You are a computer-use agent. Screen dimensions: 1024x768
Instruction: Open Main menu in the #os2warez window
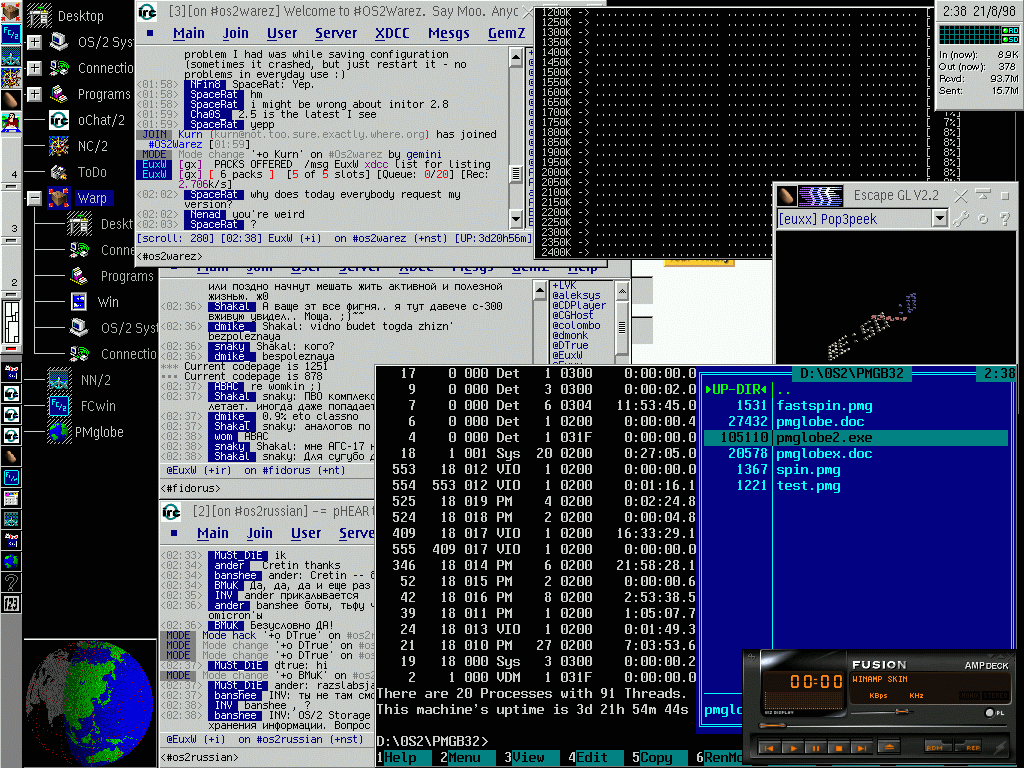[x=189, y=33]
